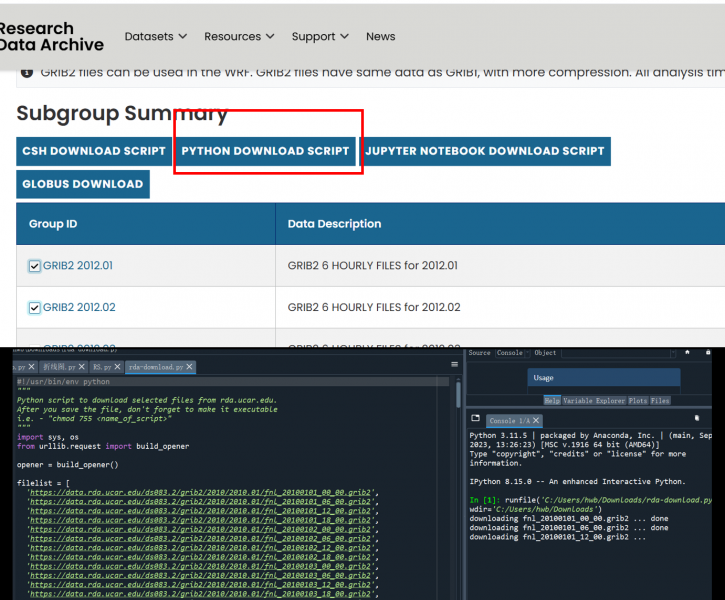Open the GRIB2 2012.01 group link
Viewport: 725px width, 600px height.
pos(78,266)
